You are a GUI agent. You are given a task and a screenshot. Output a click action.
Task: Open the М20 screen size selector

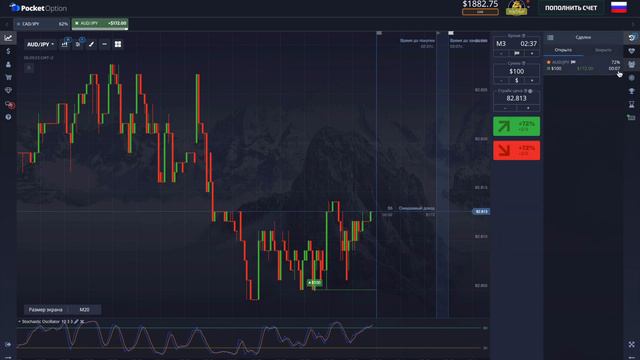(x=84, y=310)
